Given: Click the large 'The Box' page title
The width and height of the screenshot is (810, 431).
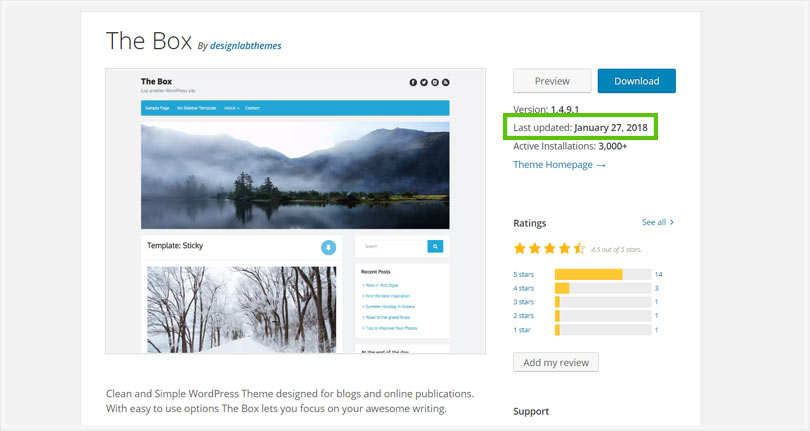Looking at the screenshot, I should point(149,41).
